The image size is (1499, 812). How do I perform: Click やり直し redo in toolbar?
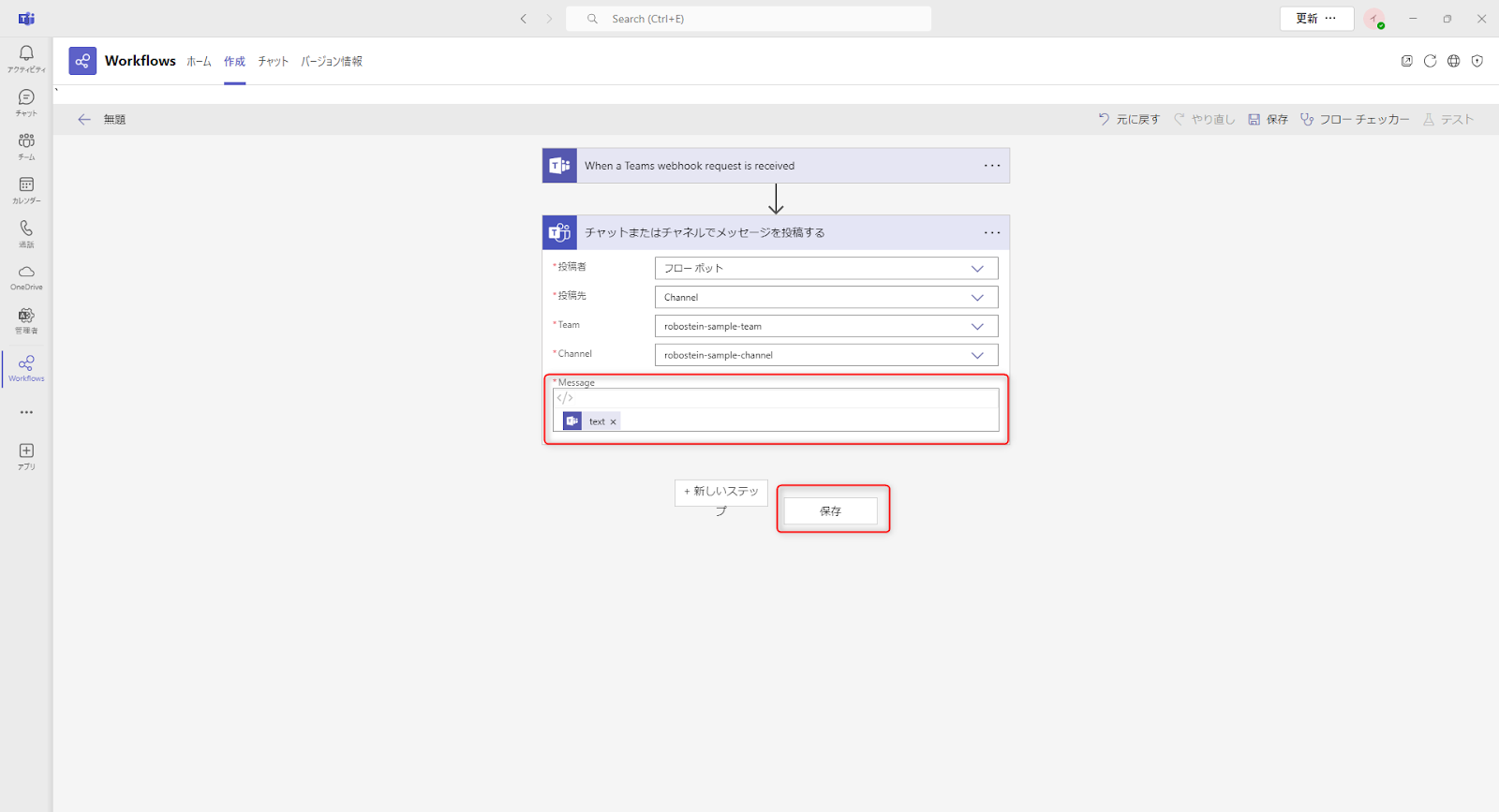1205,119
